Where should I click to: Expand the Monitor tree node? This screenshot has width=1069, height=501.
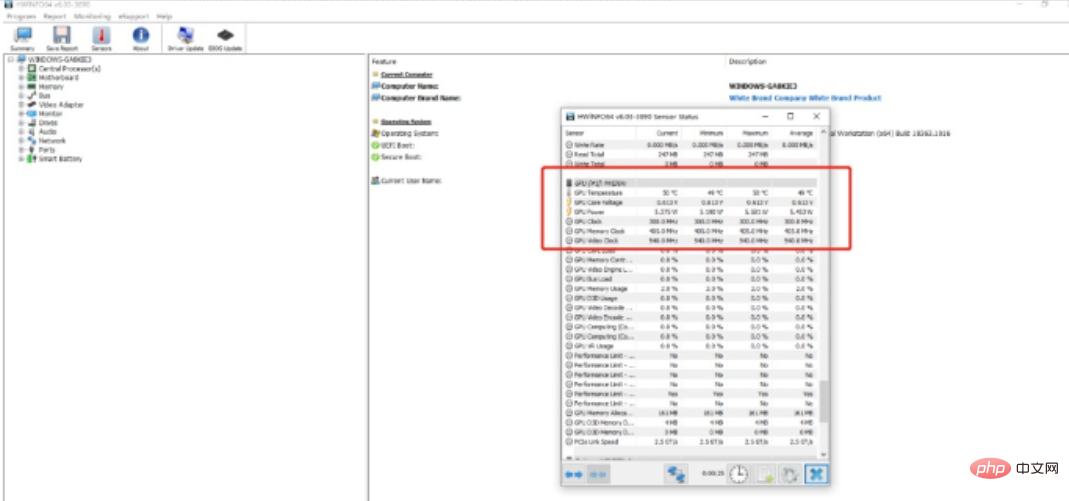21,114
